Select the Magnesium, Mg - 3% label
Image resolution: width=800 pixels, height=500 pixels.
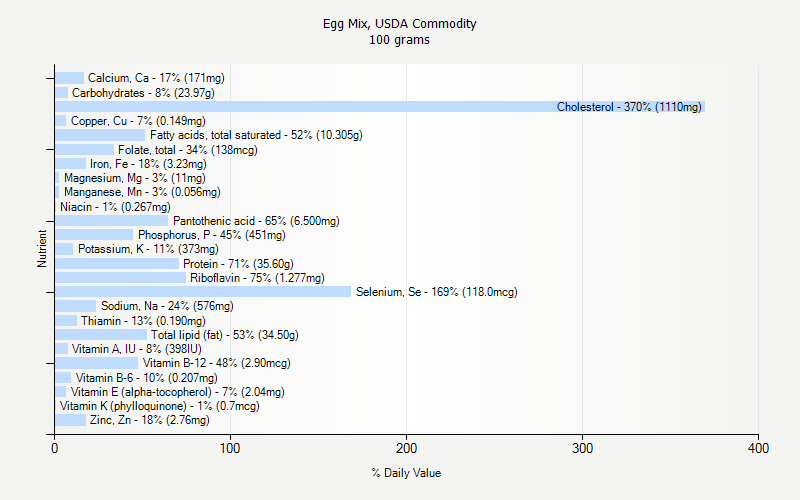pyautogui.click(x=135, y=178)
